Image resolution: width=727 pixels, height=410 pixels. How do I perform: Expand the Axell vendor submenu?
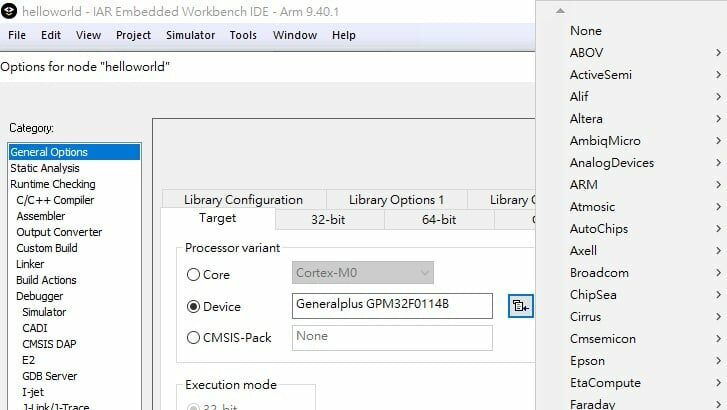point(631,251)
